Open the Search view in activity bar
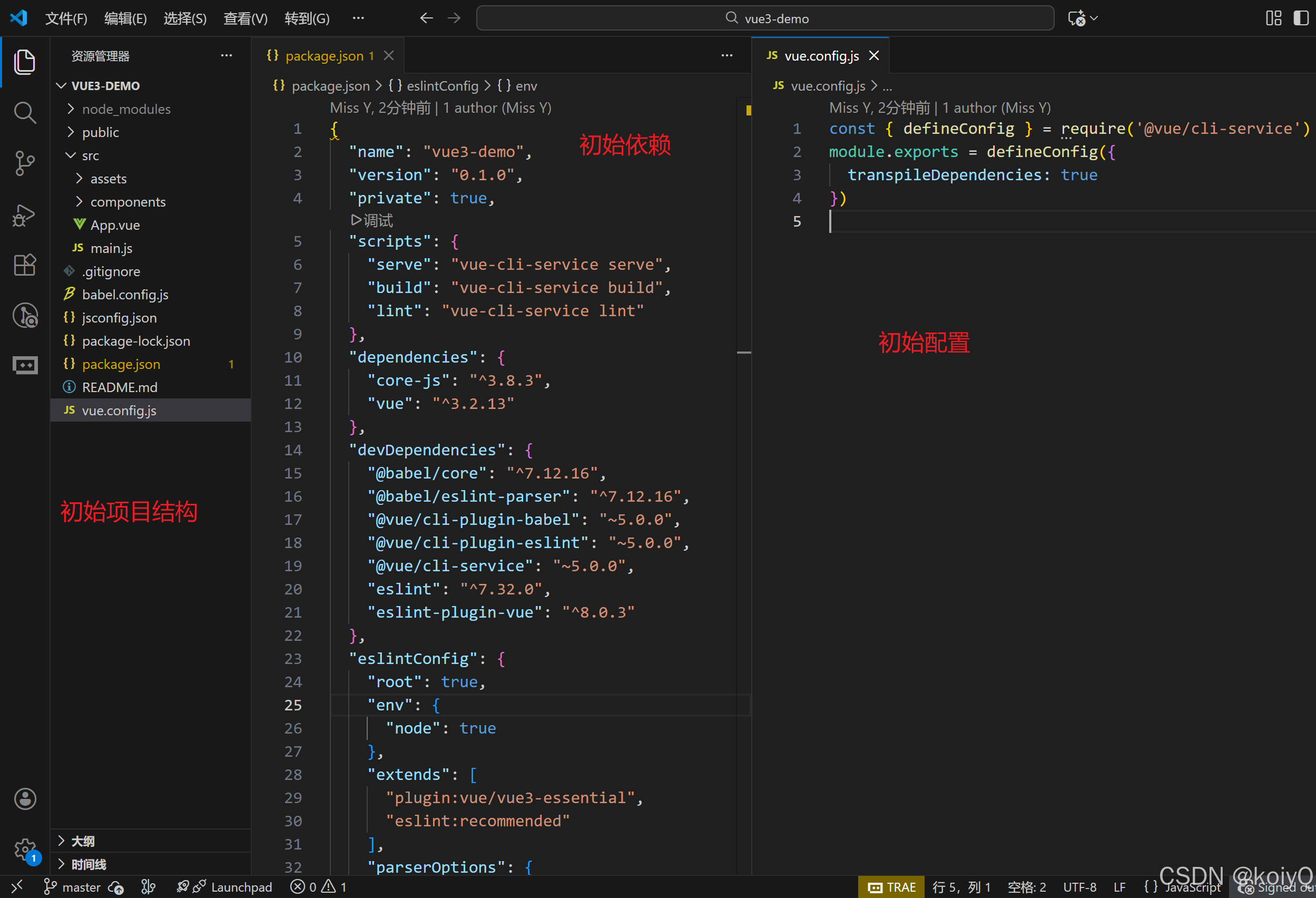 (x=24, y=112)
